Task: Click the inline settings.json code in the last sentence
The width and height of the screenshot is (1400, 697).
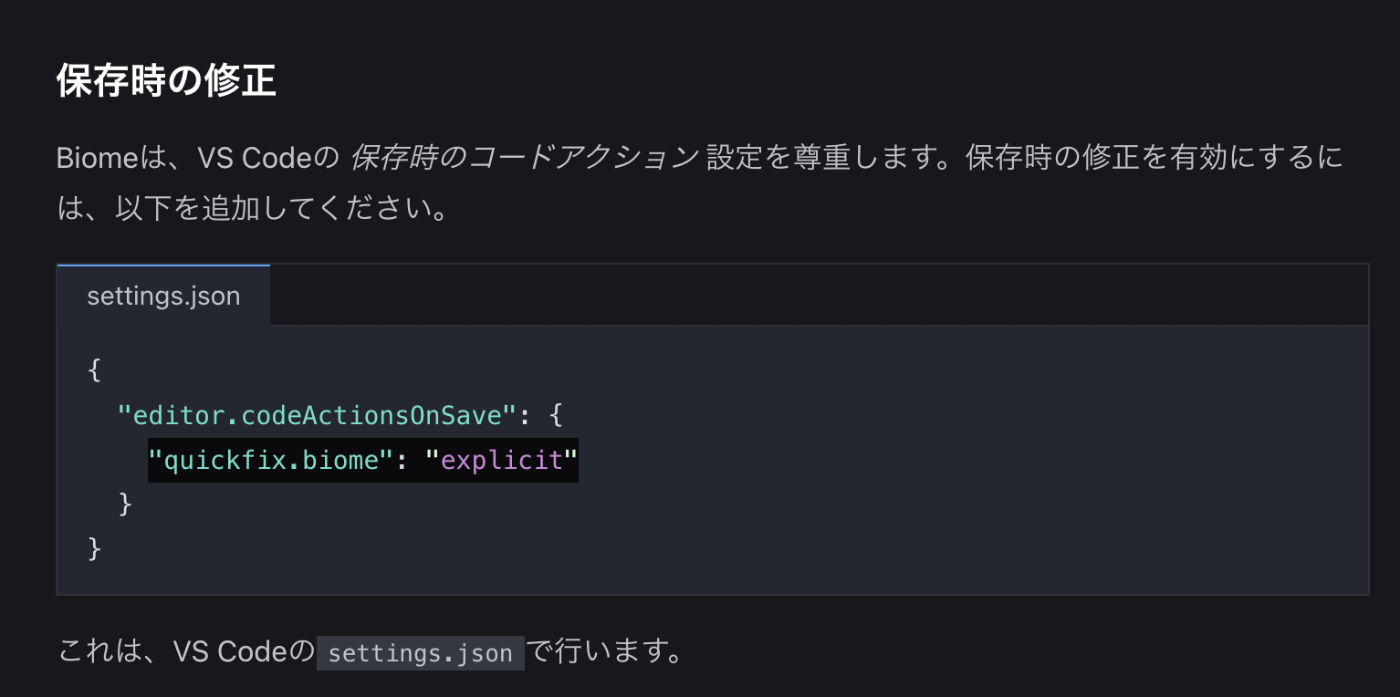Action: 420,653
